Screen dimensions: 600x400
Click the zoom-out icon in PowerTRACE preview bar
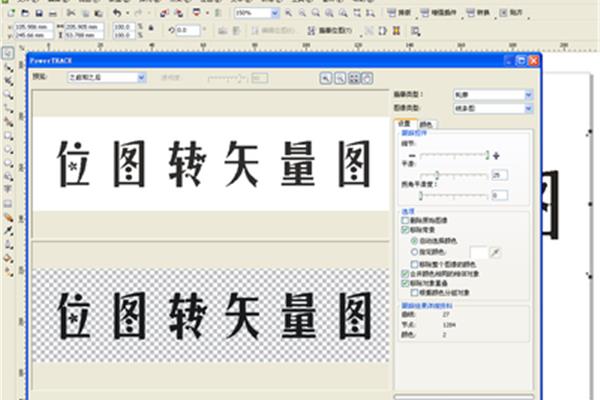point(340,78)
